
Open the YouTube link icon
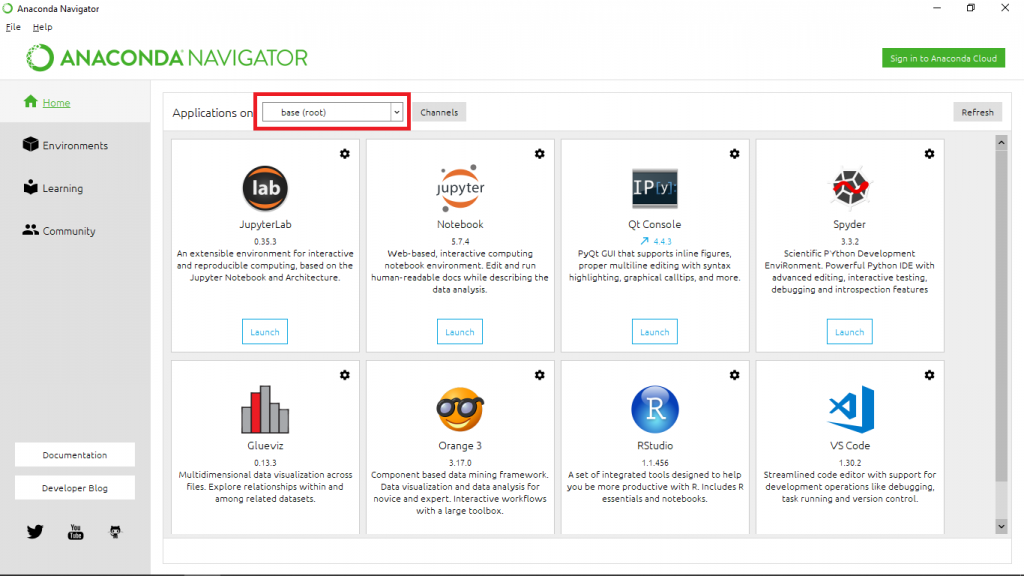76,532
